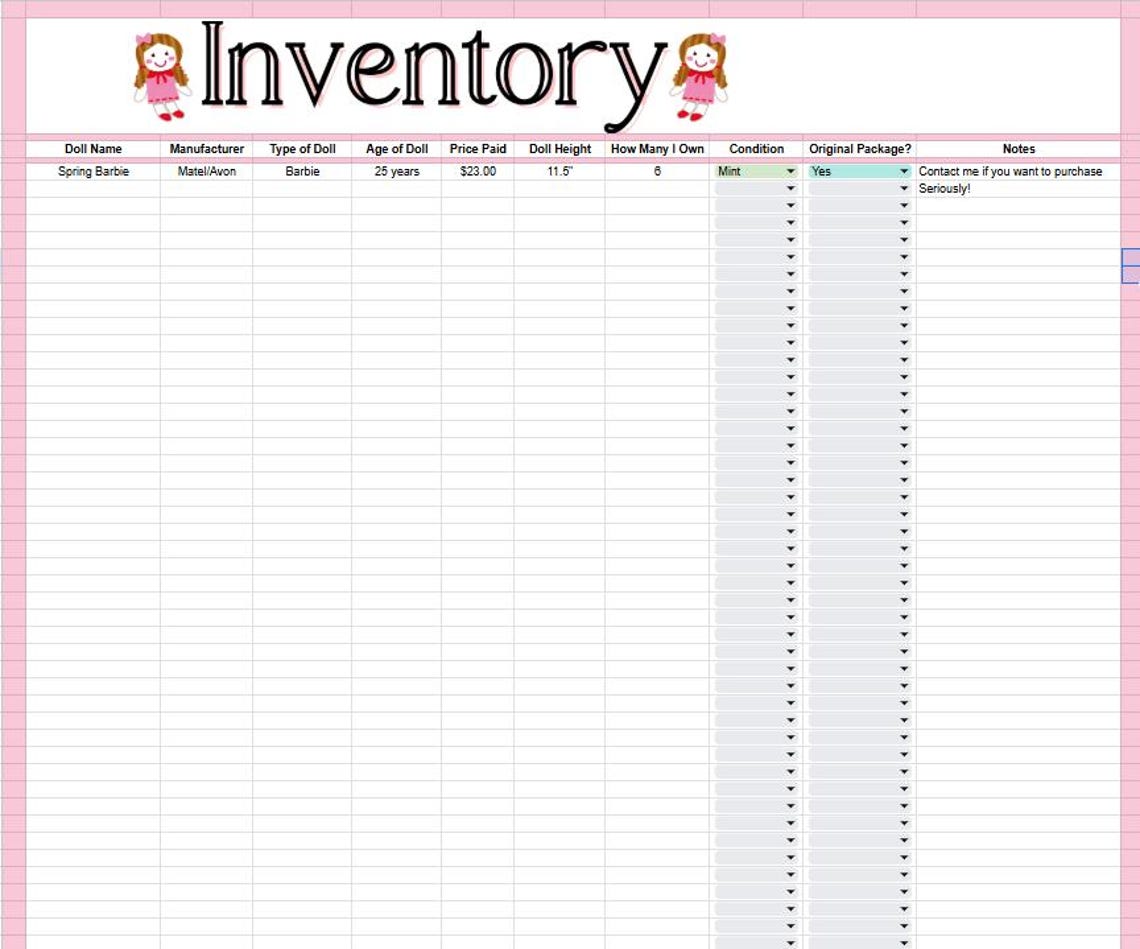Select the How Many I Own header

[657, 149]
